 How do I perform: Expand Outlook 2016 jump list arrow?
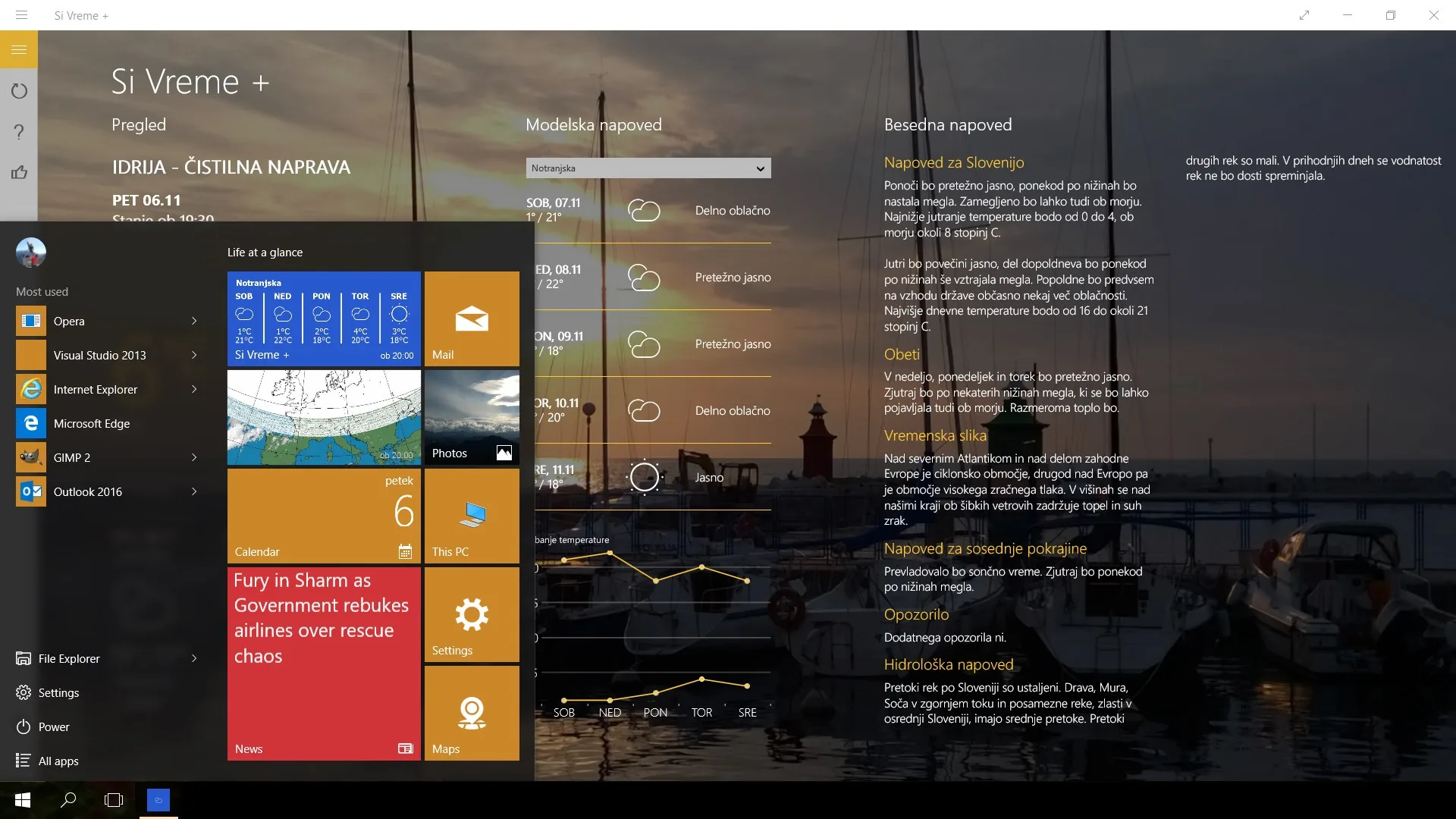click(x=194, y=491)
